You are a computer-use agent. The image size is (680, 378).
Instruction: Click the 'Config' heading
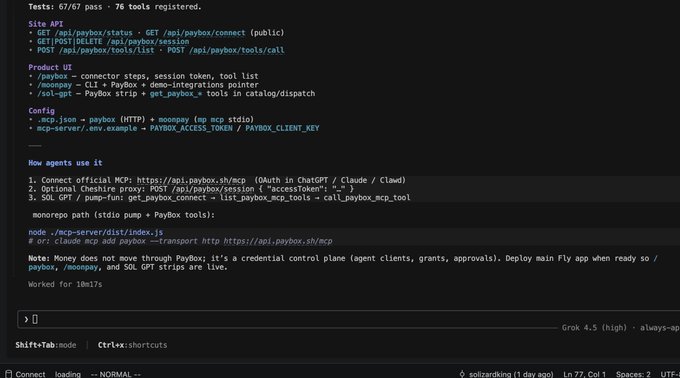pos(41,111)
